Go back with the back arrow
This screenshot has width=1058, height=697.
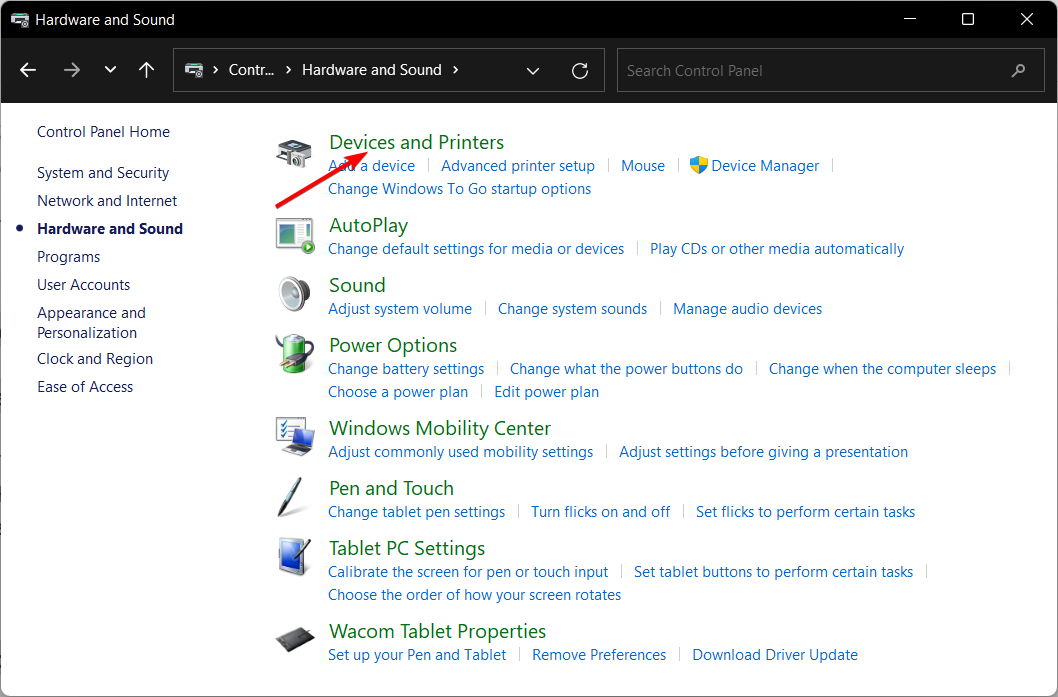[x=28, y=70]
